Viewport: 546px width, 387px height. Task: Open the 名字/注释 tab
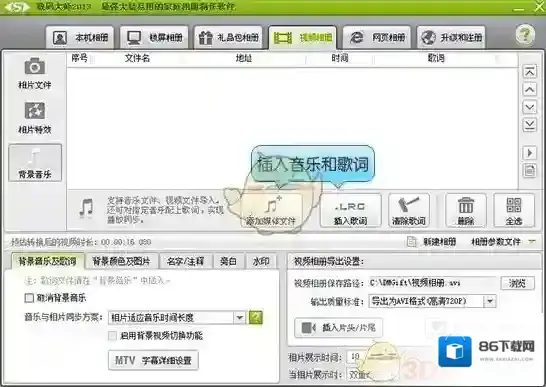185,261
